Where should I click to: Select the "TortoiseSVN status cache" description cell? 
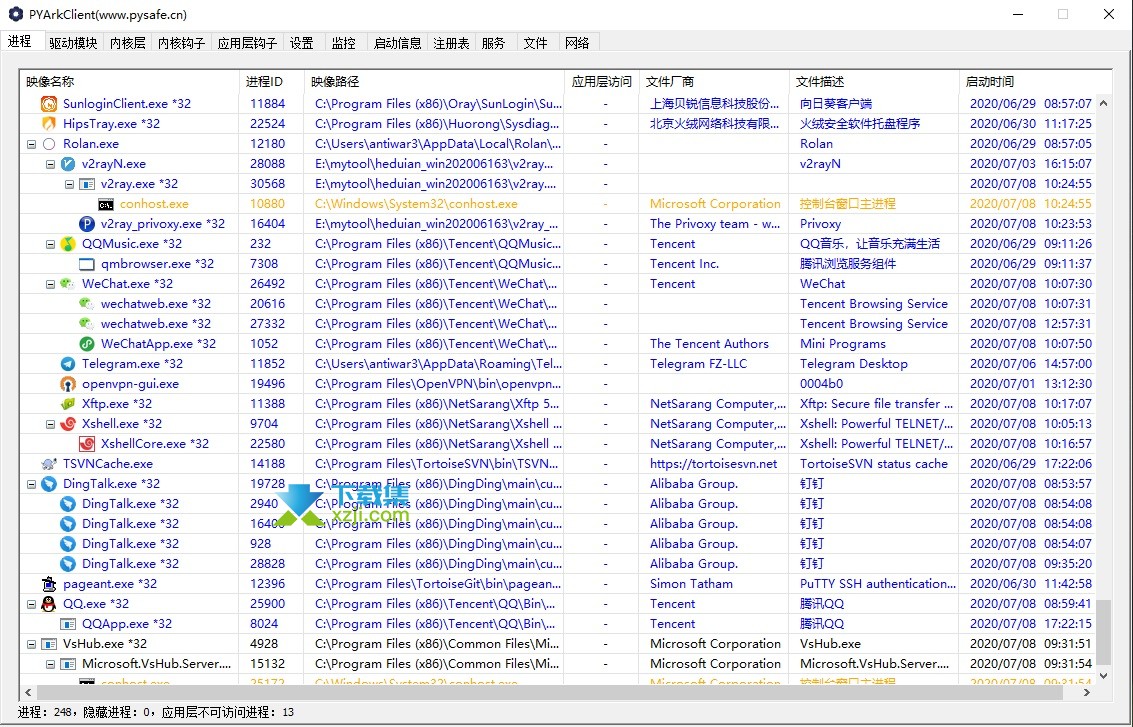pyautogui.click(x=874, y=464)
